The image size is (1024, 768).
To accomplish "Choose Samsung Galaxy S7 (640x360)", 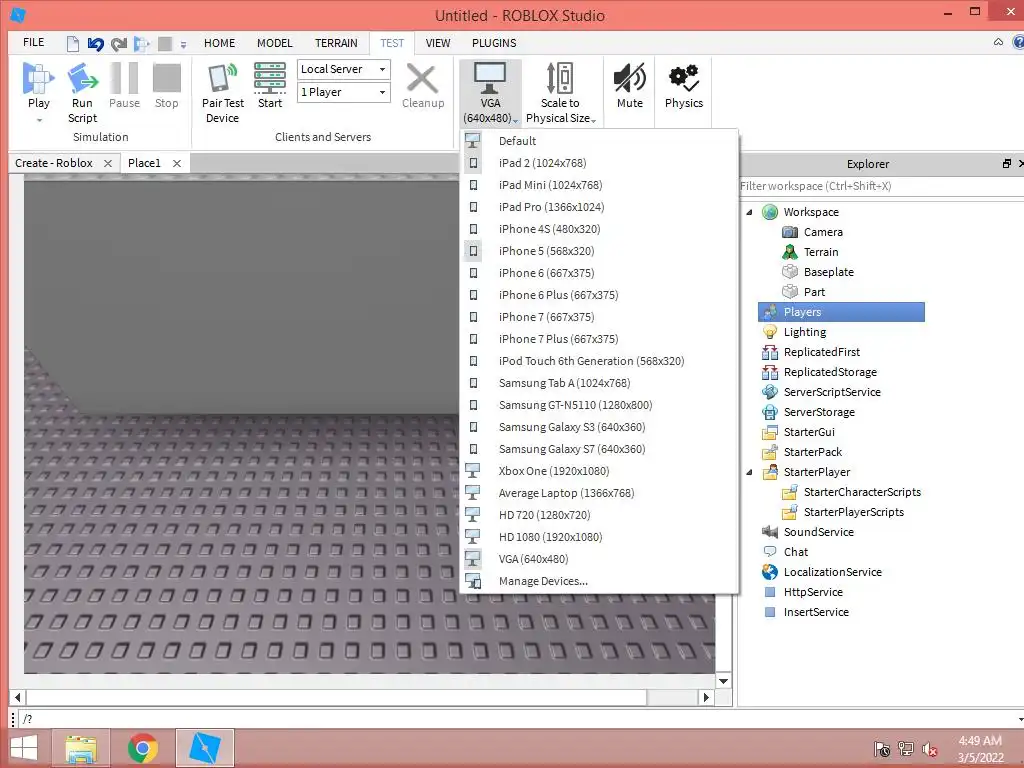I will [x=599, y=449].
